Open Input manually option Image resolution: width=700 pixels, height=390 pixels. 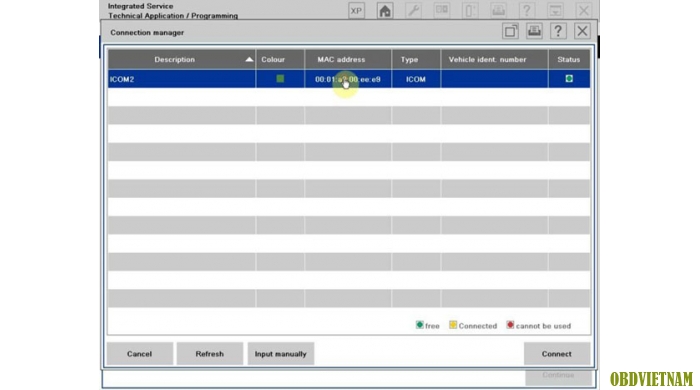pyautogui.click(x=280, y=354)
